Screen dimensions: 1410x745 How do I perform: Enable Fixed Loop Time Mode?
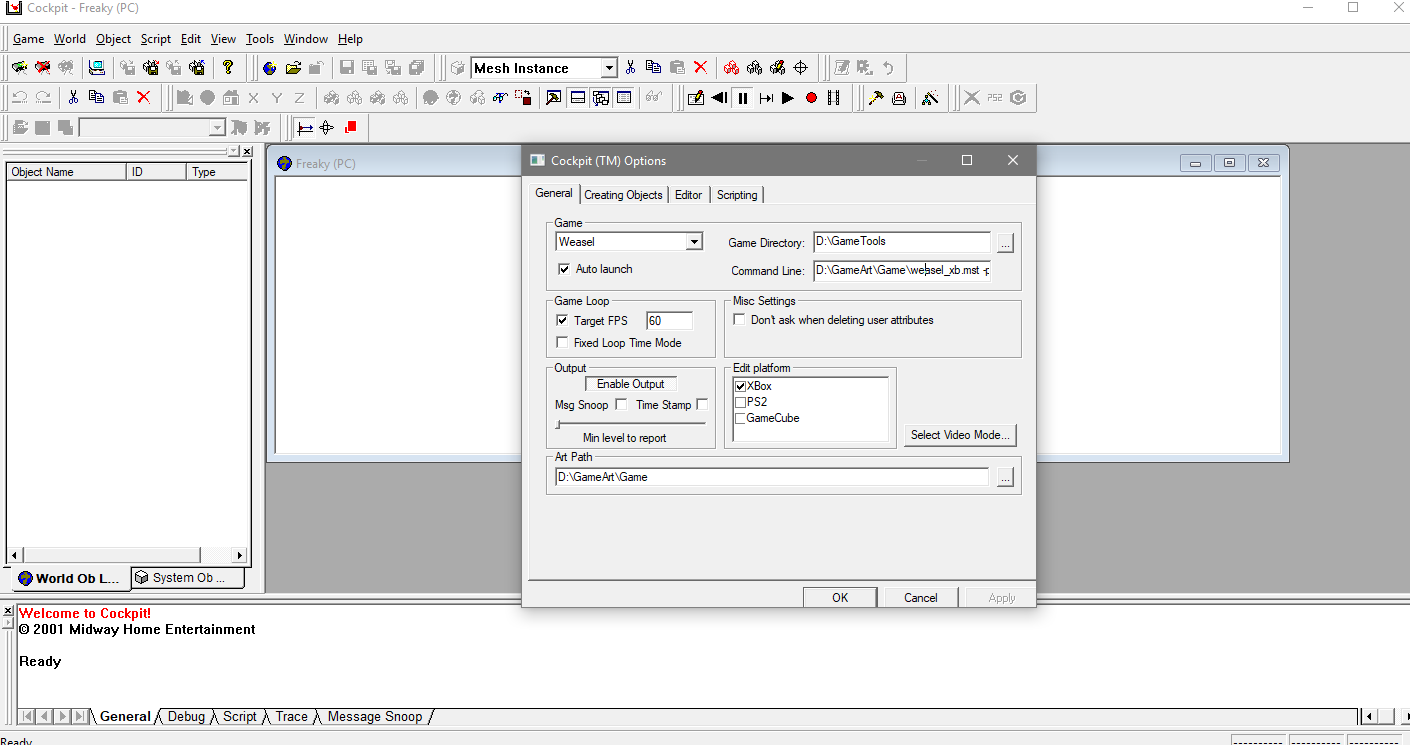coord(562,343)
